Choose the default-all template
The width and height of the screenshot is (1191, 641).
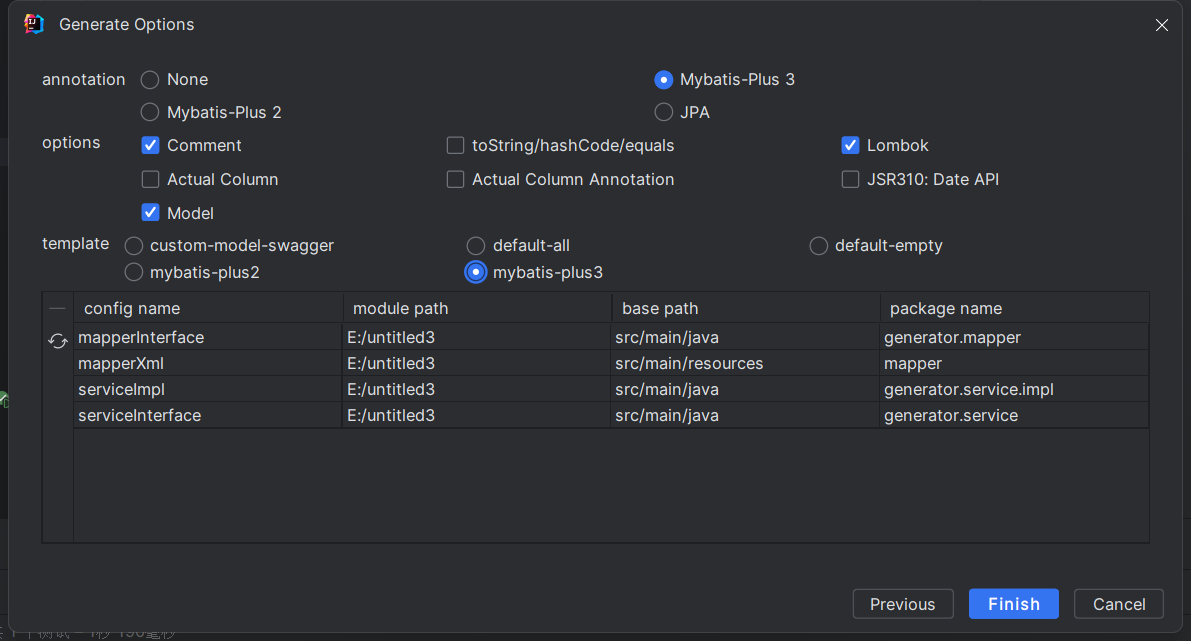coord(475,246)
